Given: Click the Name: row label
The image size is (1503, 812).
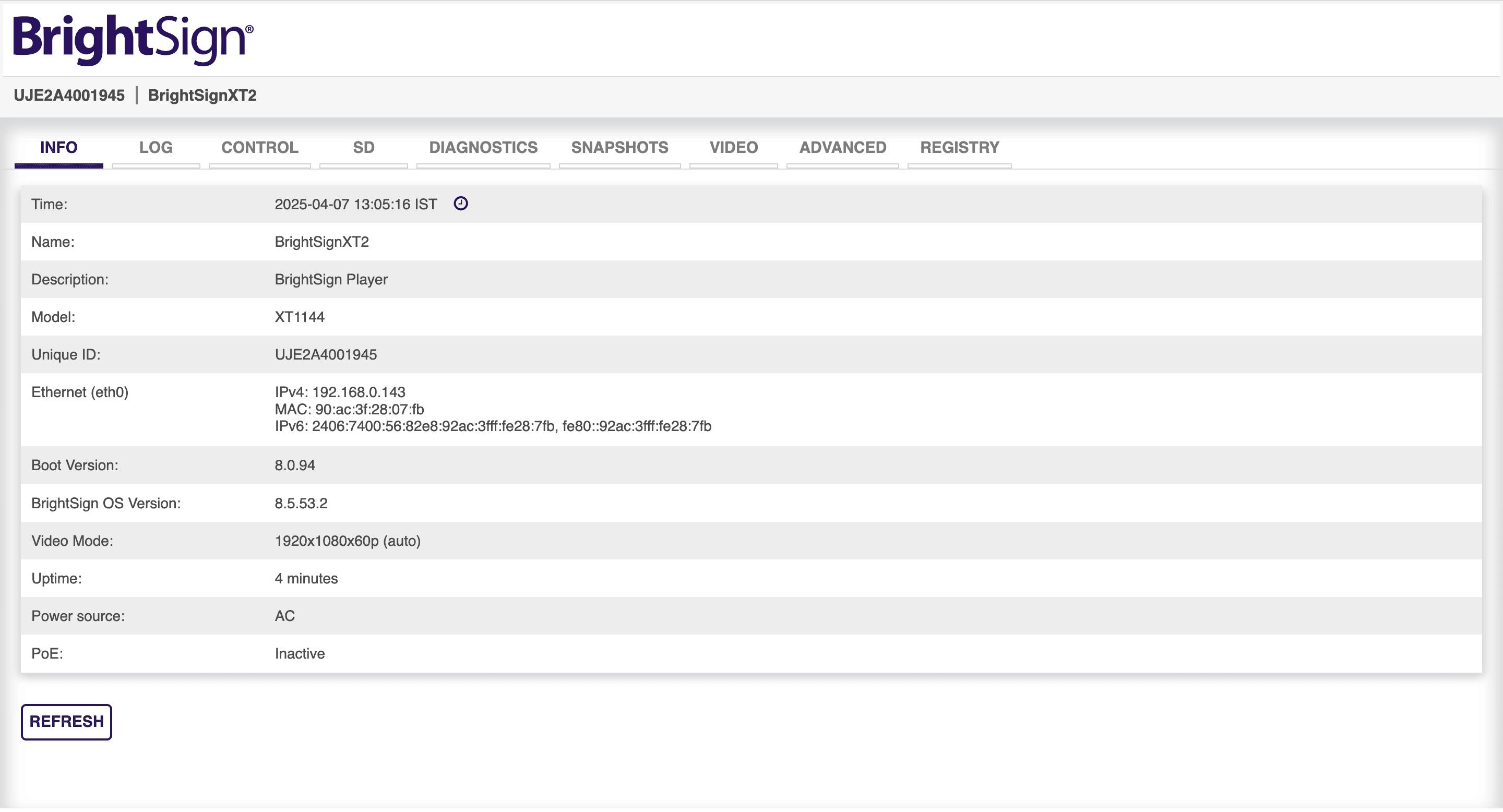Looking at the screenshot, I should click(53, 242).
